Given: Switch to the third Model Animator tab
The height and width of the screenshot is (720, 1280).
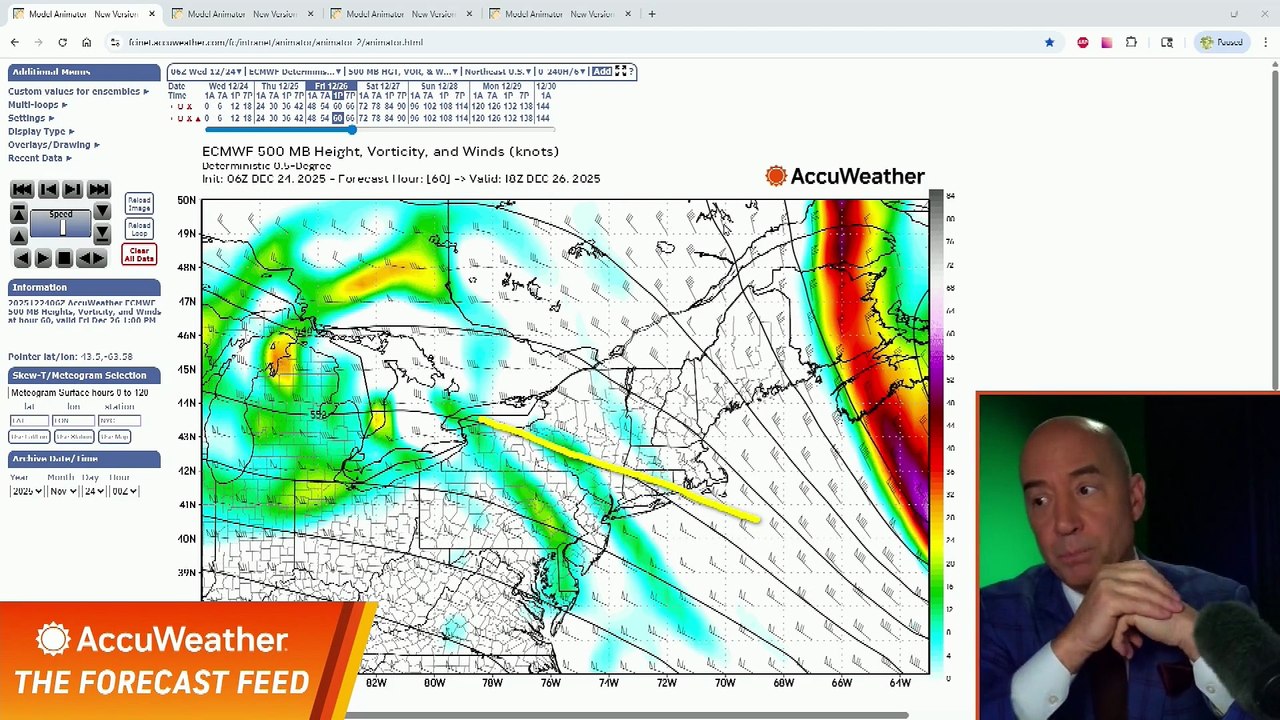Looking at the screenshot, I should (399, 14).
